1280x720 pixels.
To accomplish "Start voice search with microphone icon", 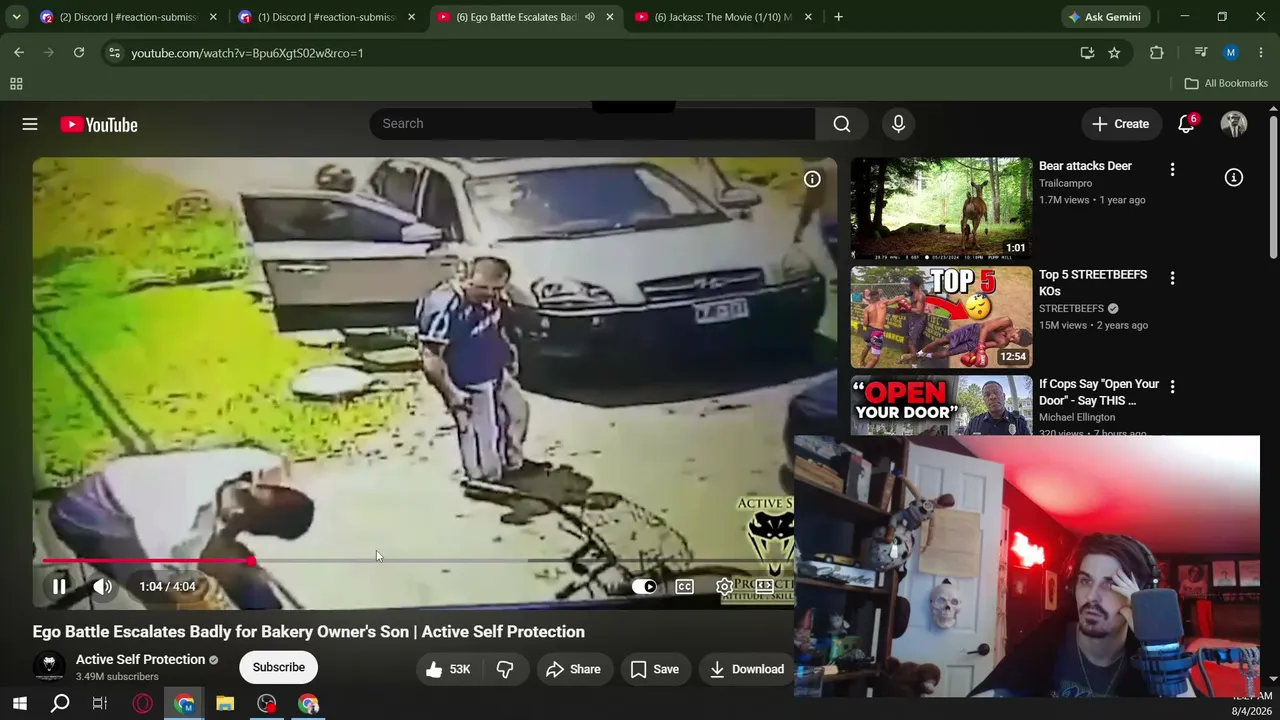I will coord(898,124).
